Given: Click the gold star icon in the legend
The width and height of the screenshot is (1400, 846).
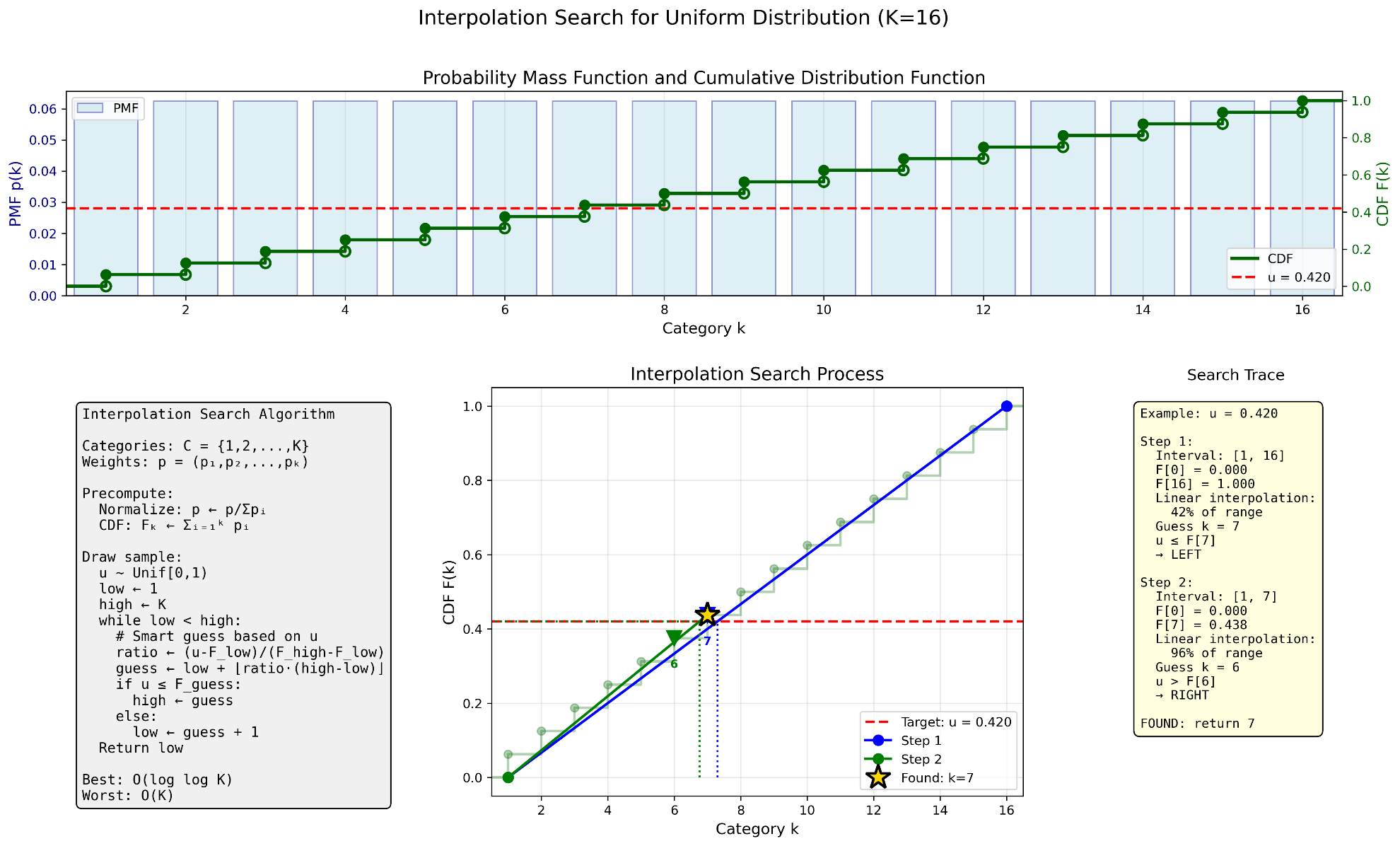Looking at the screenshot, I should click(877, 777).
